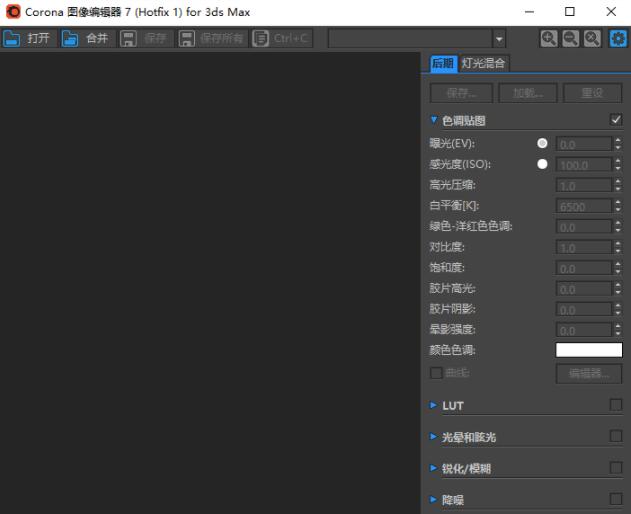Click the 保存 (Save) disk icon
The image size is (631, 514).
point(129,38)
